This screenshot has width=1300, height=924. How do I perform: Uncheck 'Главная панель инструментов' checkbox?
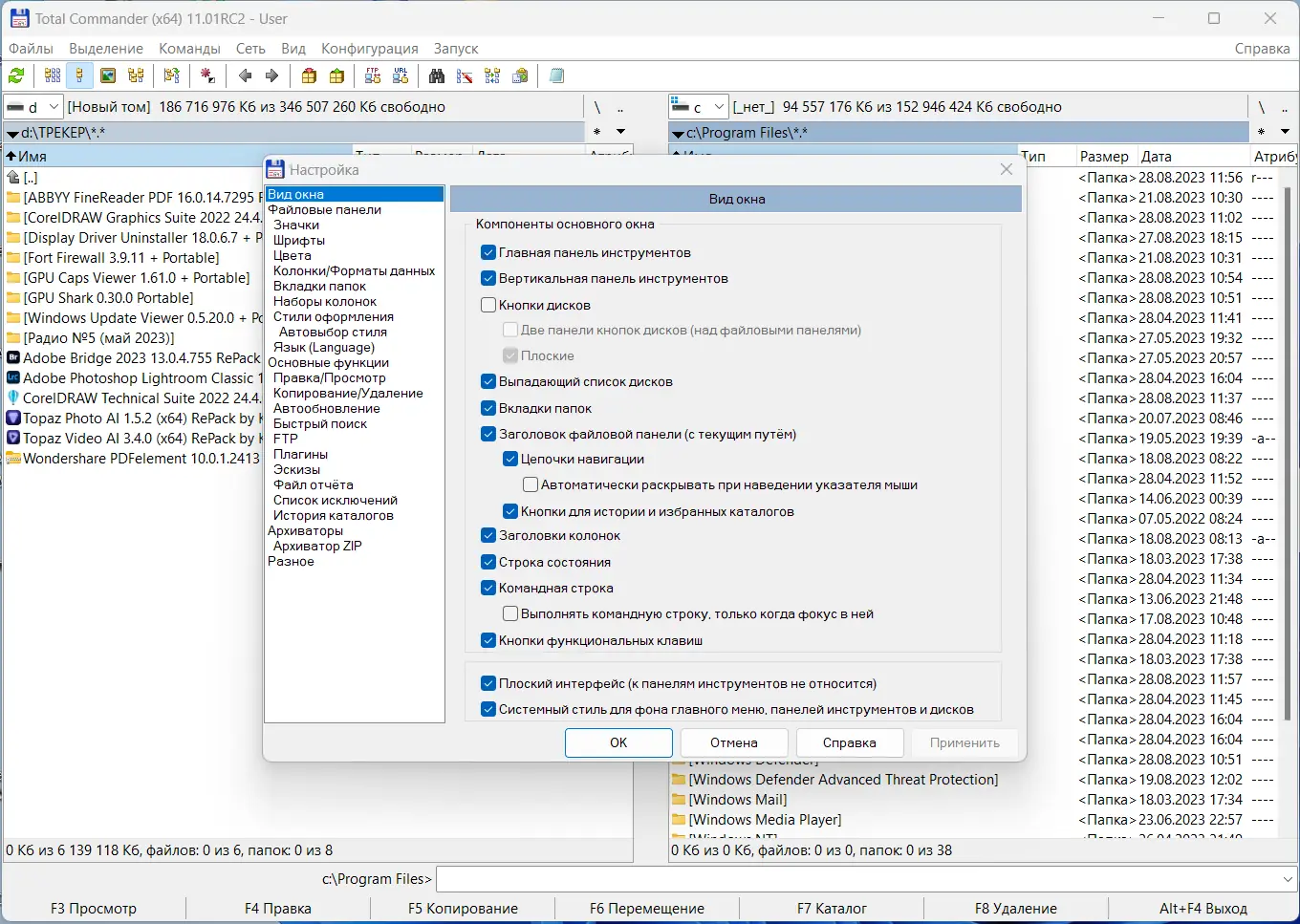(x=488, y=252)
